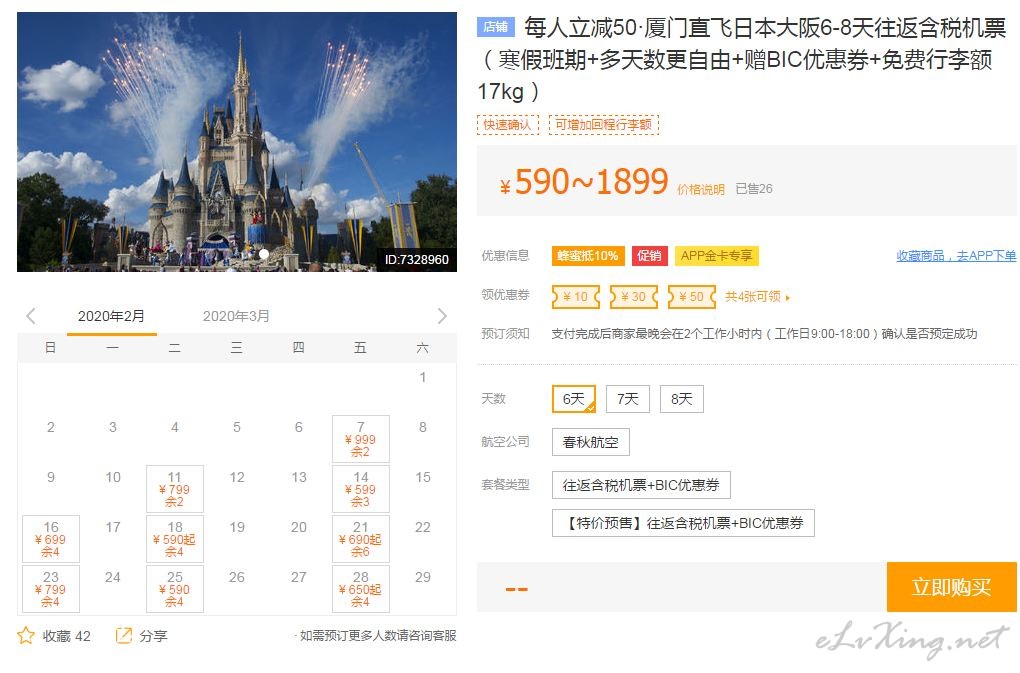
Task: Click the 可增加回程行李额 tag
Action: pos(604,124)
